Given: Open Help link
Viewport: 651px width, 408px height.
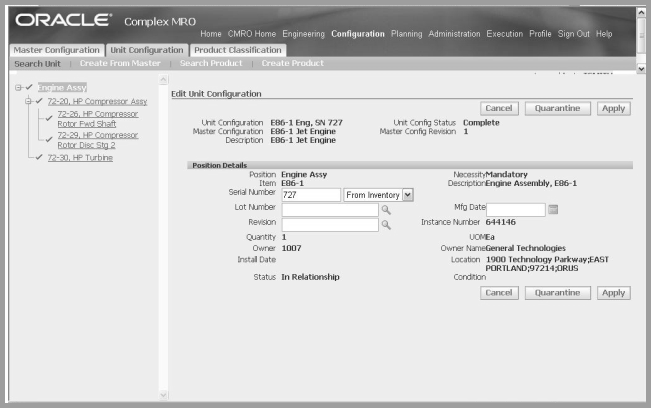Looking at the screenshot, I should point(604,34).
